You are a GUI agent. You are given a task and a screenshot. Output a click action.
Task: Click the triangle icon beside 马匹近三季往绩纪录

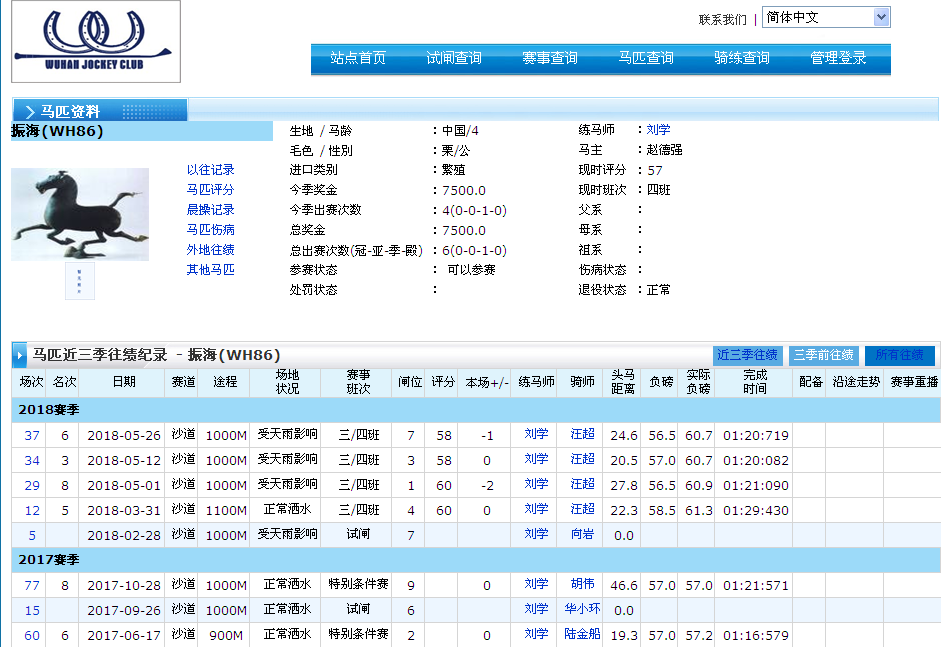pos(20,355)
